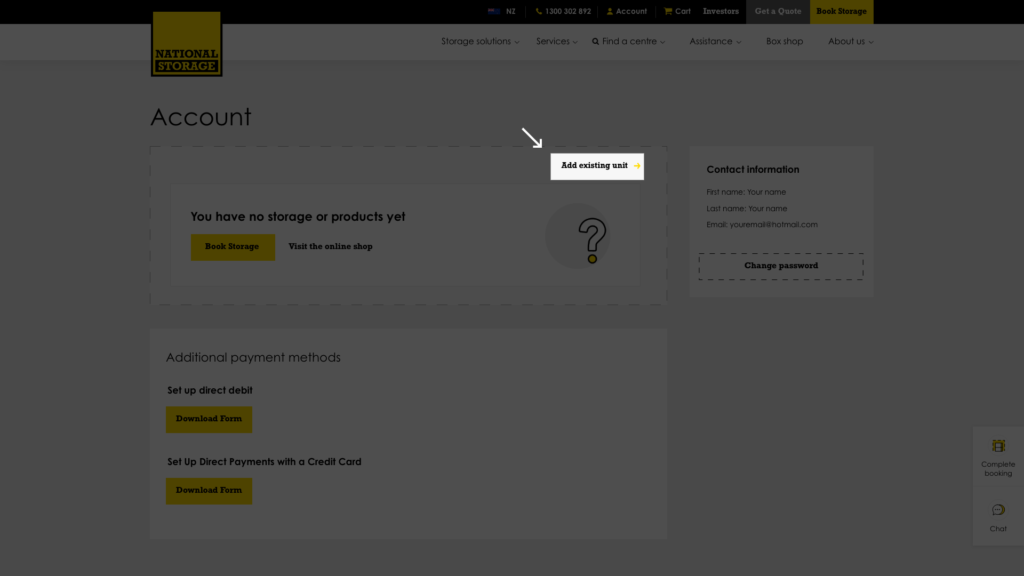Image resolution: width=1024 pixels, height=576 pixels.
Task: Go to the Investors page
Action: coord(720,11)
